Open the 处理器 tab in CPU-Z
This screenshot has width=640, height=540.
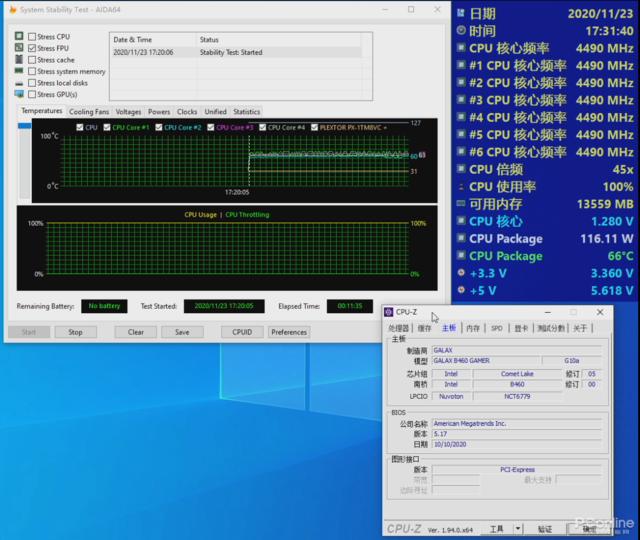[x=398, y=328]
